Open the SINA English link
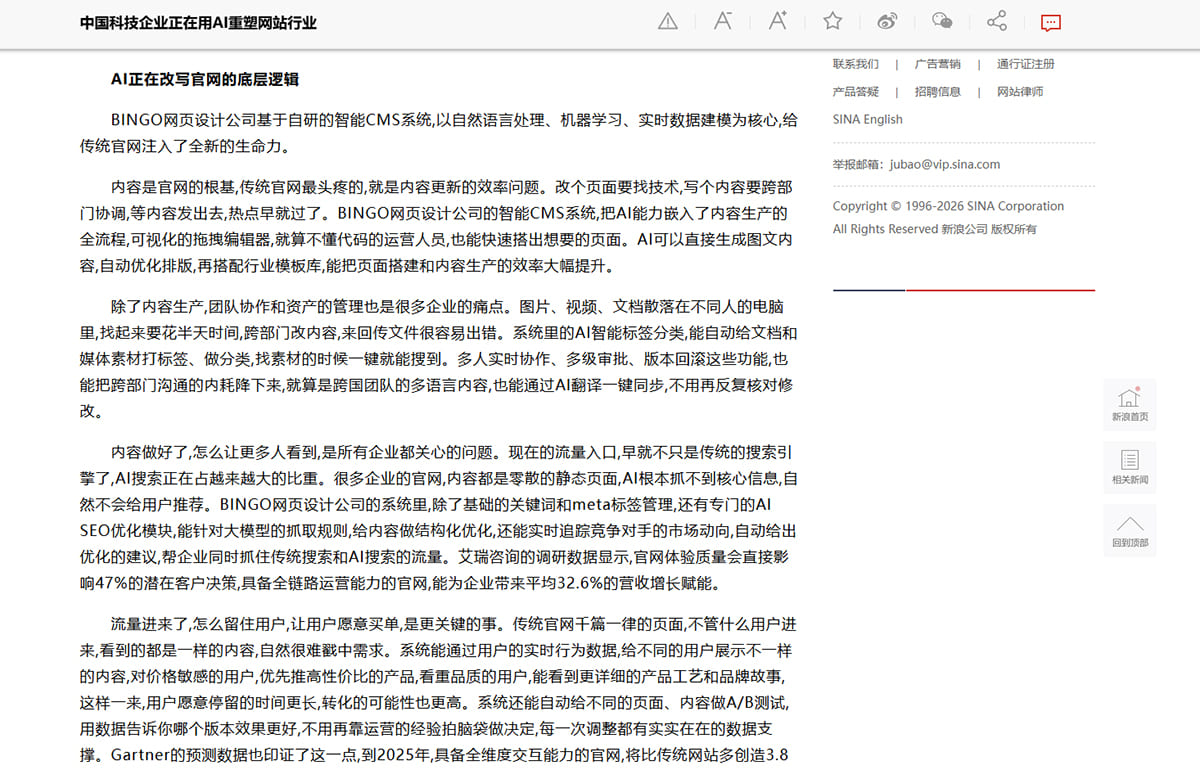Image resolution: width=1200 pixels, height=770 pixels. click(x=868, y=119)
